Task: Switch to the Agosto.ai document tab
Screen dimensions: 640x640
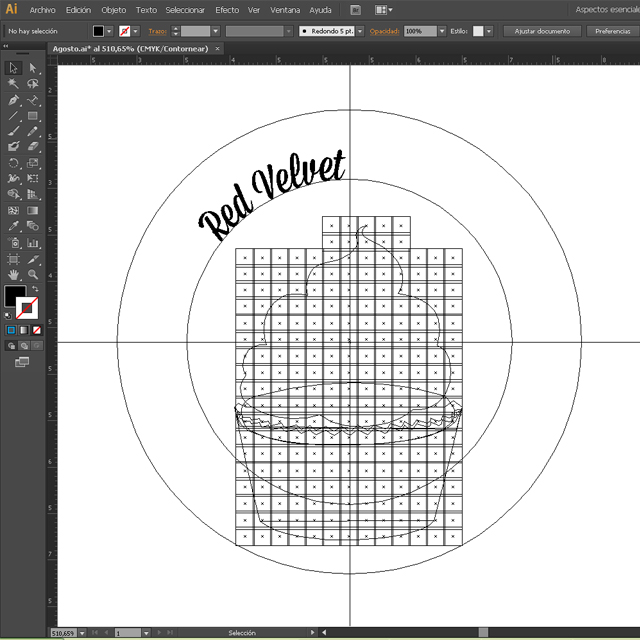Action: coord(130,49)
